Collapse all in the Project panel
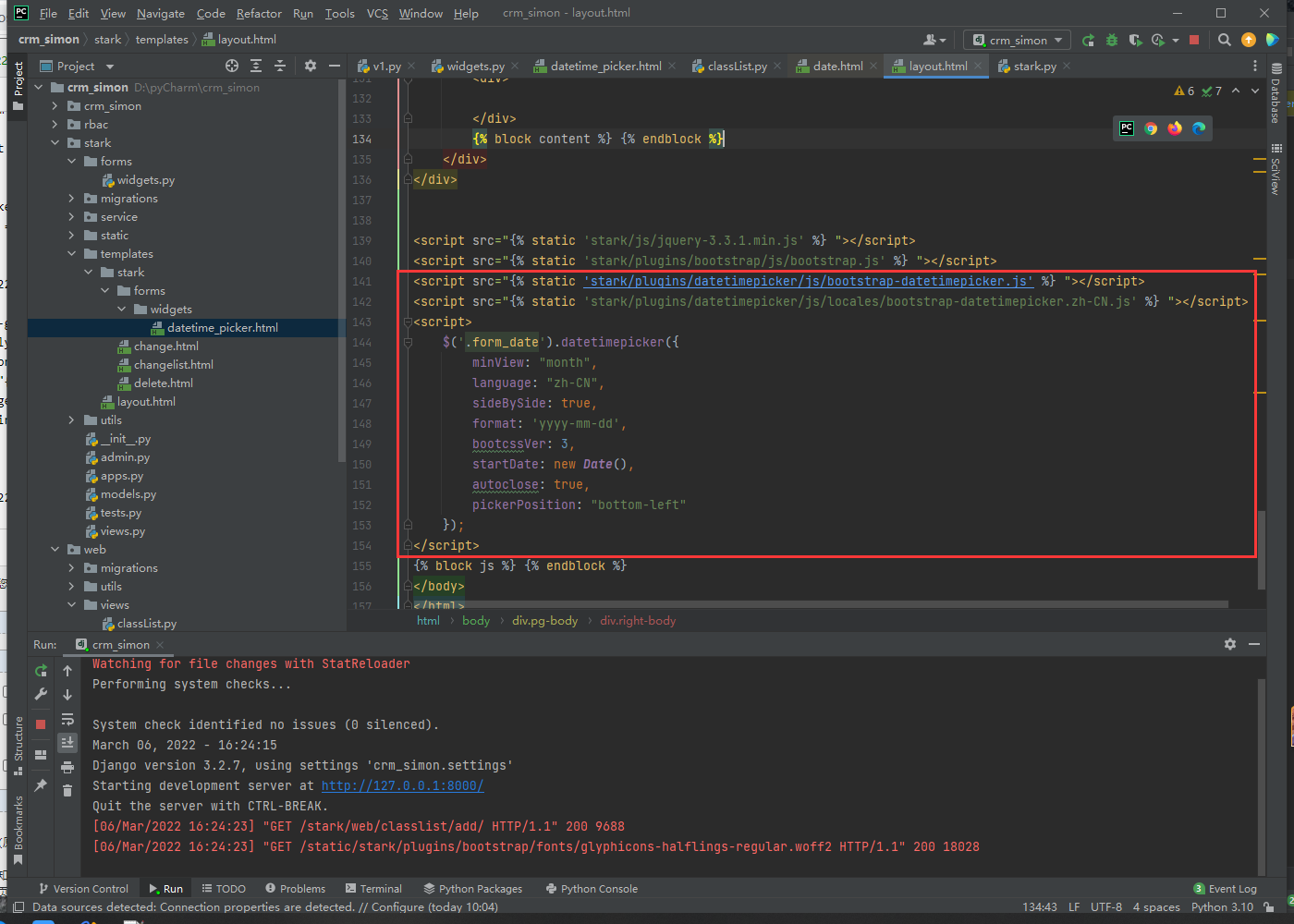Image resolution: width=1294 pixels, height=924 pixels. (x=280, y=66)
